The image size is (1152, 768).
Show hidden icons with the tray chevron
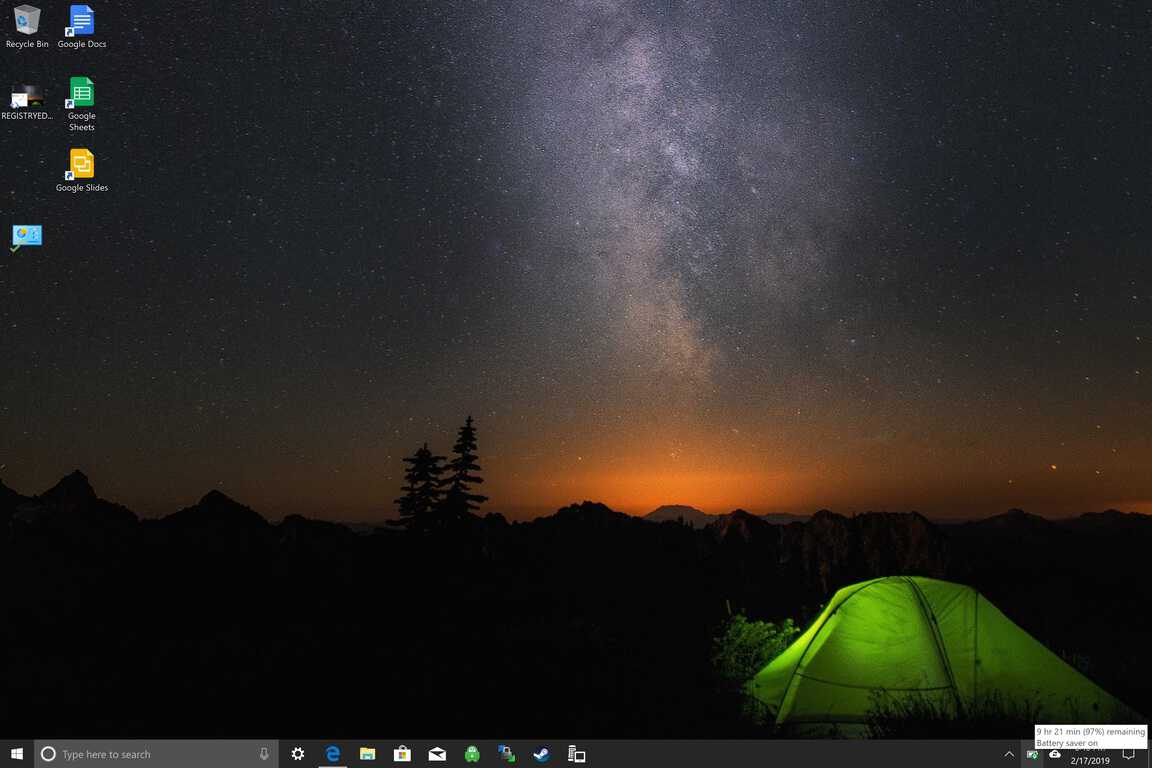1009,754
